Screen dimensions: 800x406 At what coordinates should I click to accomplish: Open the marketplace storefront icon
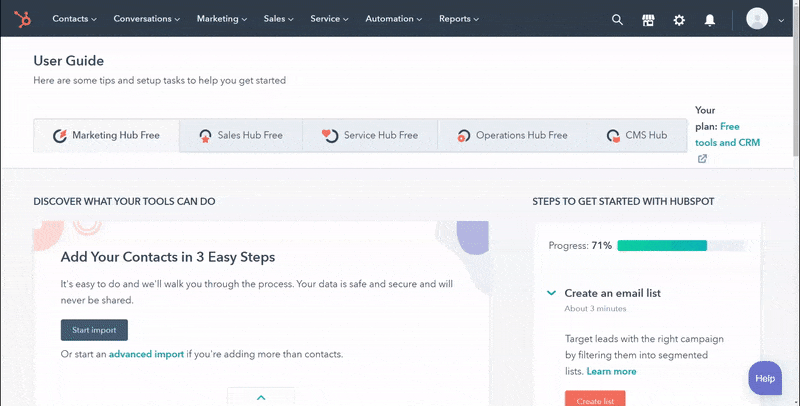(x=648, y=20)
